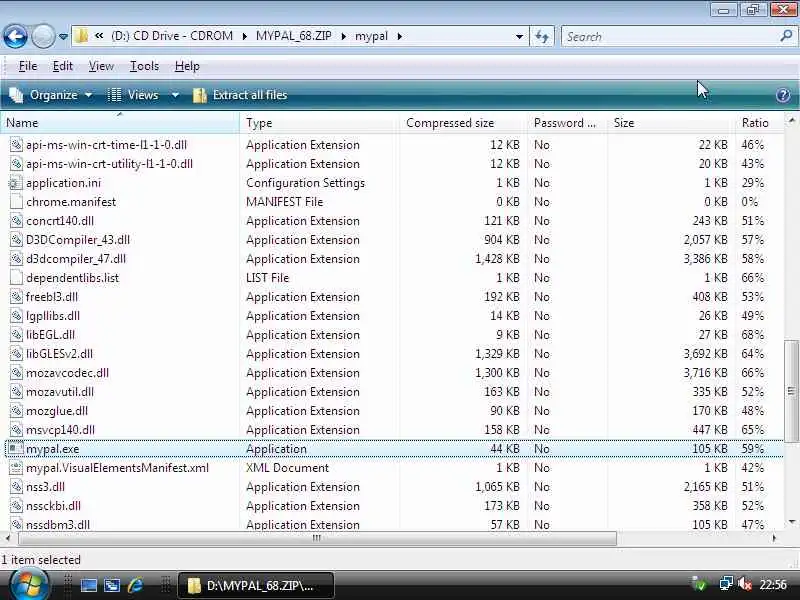Go back with the Back arrow button
The height and width of the screenshot is (600, 800).
(x=15, y=36)
